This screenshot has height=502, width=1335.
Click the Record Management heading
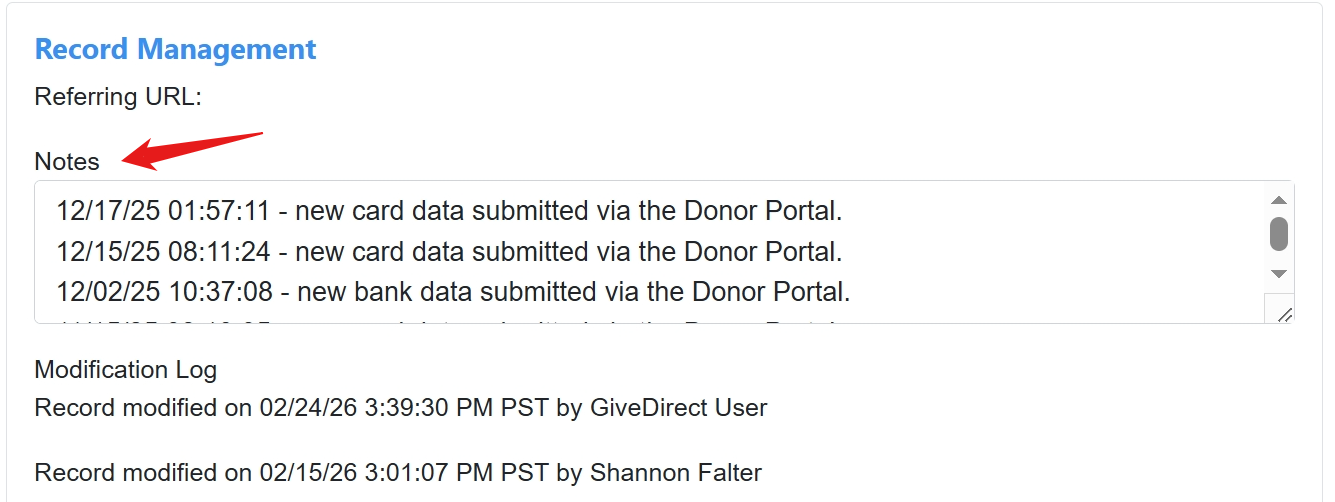175,49
